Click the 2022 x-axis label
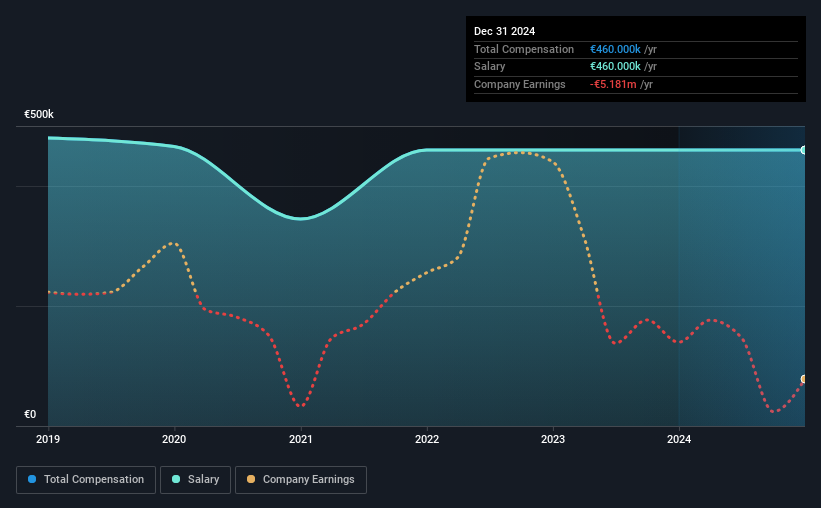821x508 pixels. click(x=427, y=439)
